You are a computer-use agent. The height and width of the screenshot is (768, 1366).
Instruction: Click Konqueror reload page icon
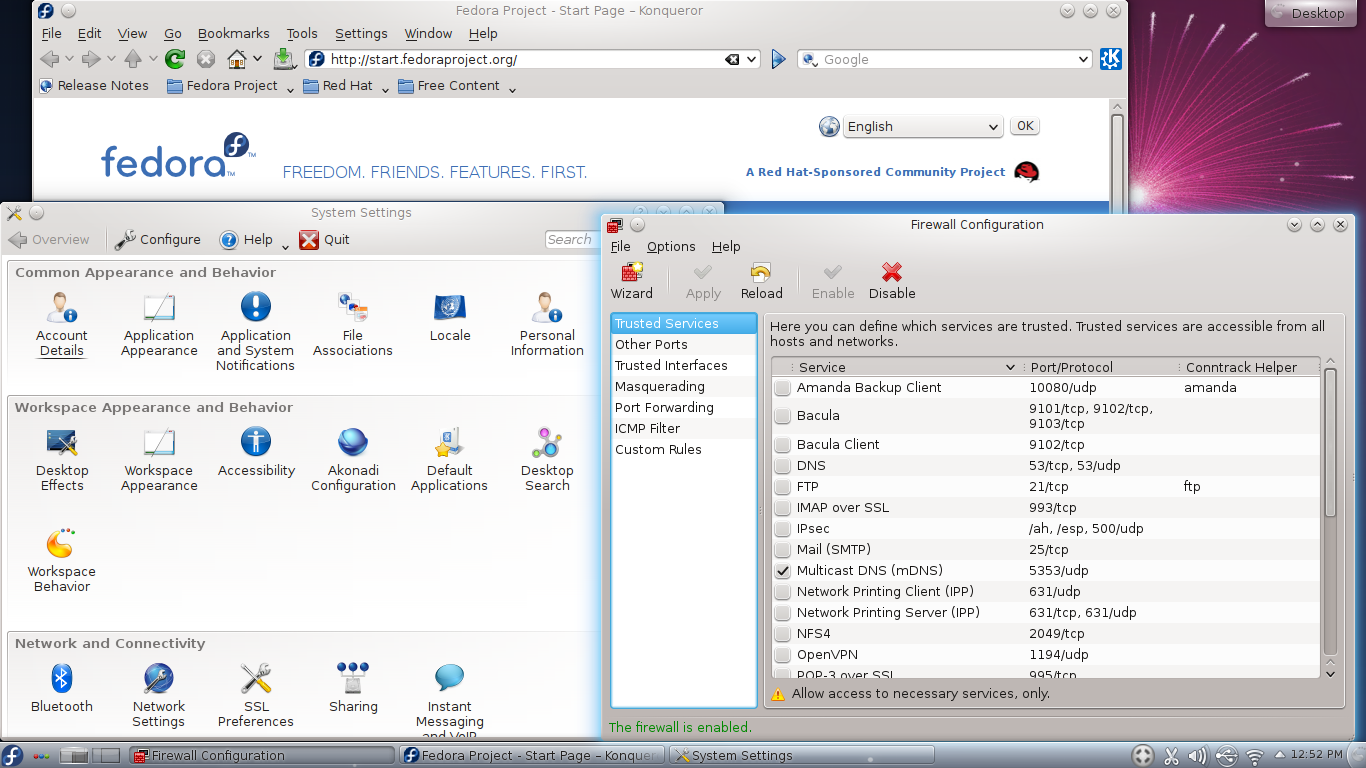click(x=175, y=59)
